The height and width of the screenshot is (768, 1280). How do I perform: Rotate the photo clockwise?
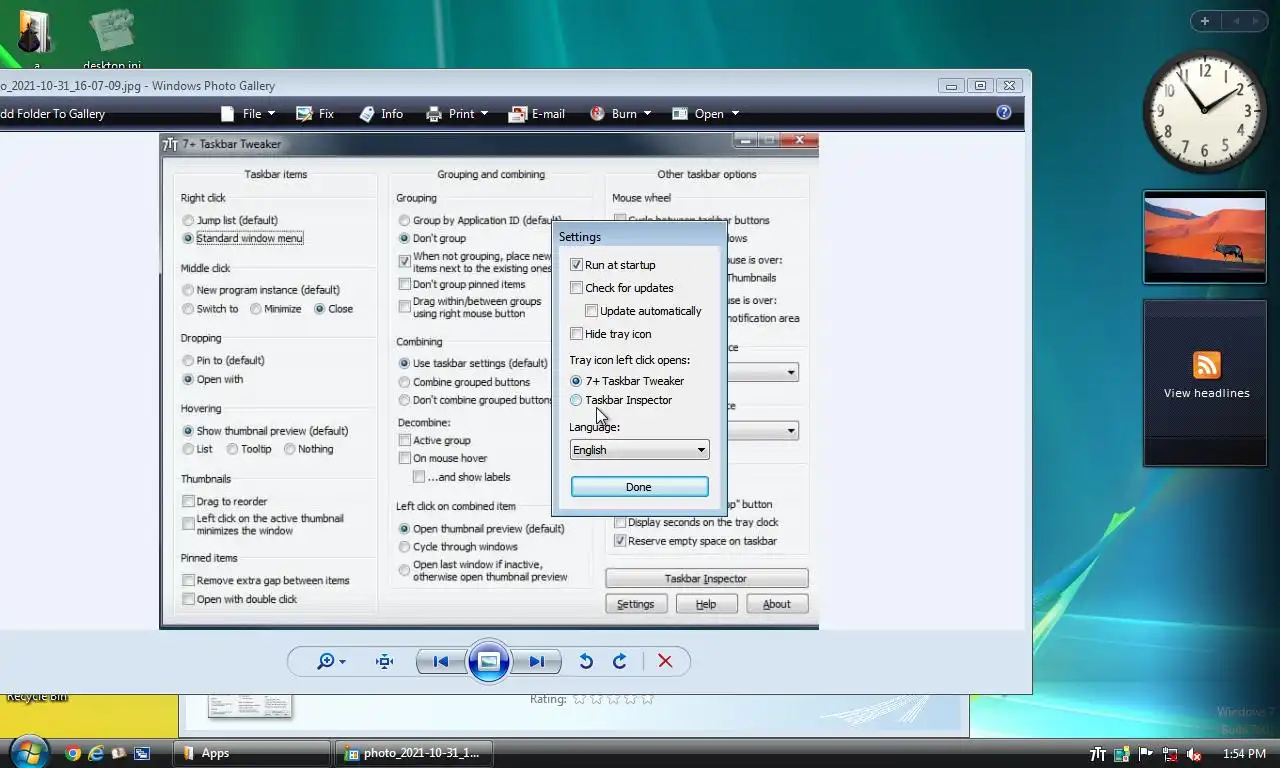click(x=620, y=661)
